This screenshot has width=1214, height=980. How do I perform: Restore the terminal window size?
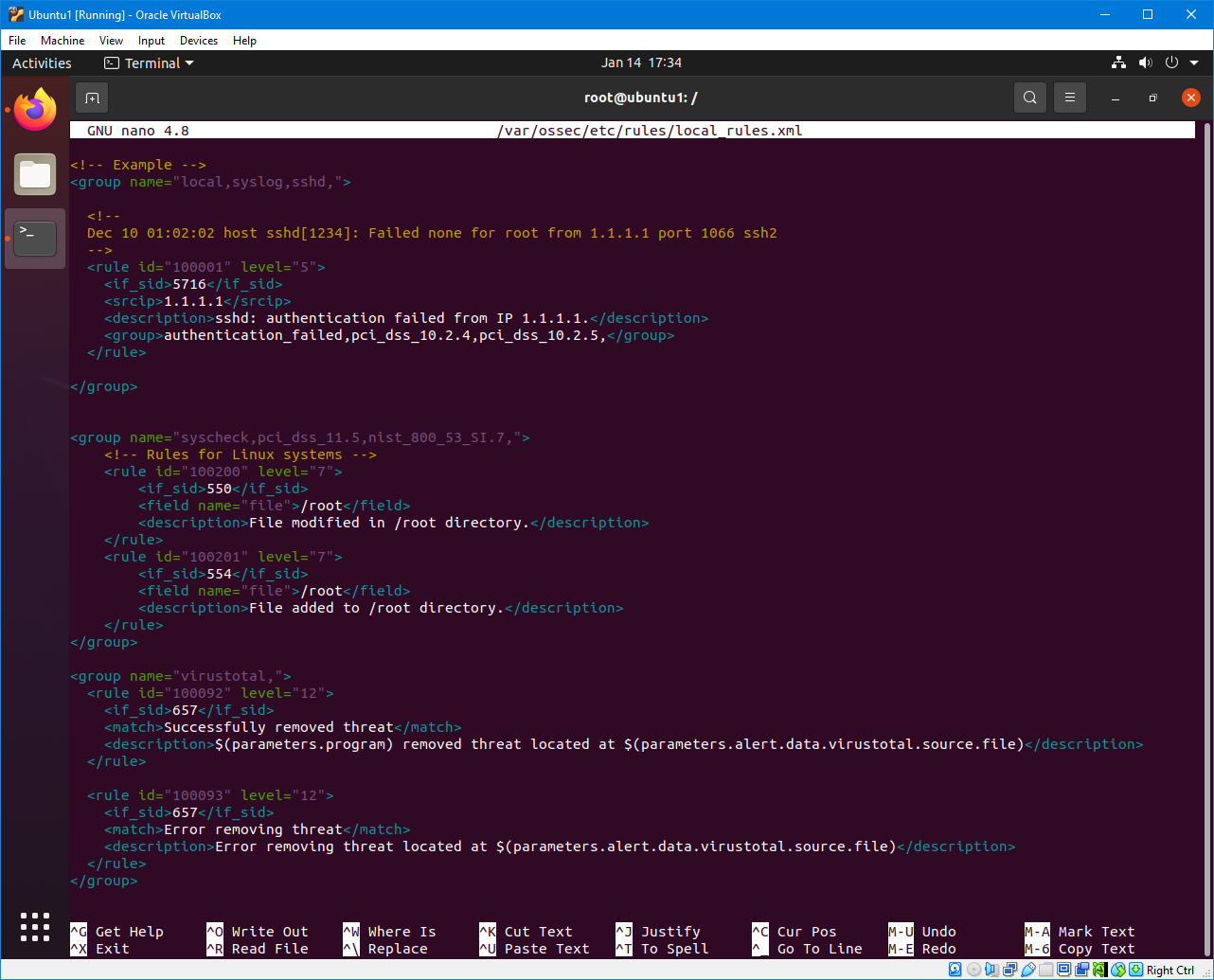tap(1152, 98)
